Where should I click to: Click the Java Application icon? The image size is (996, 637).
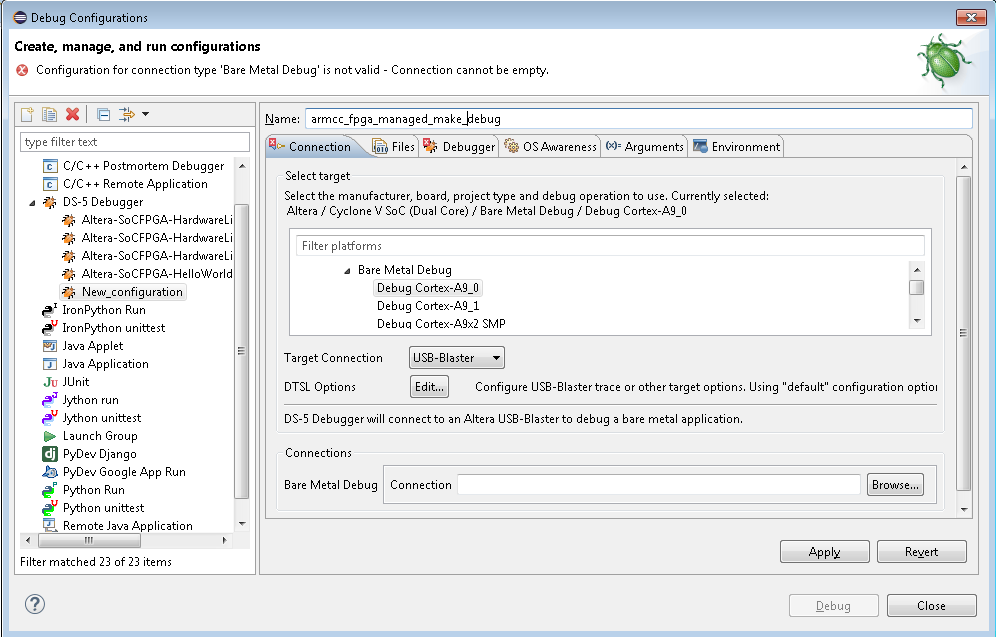click(50, 364)
